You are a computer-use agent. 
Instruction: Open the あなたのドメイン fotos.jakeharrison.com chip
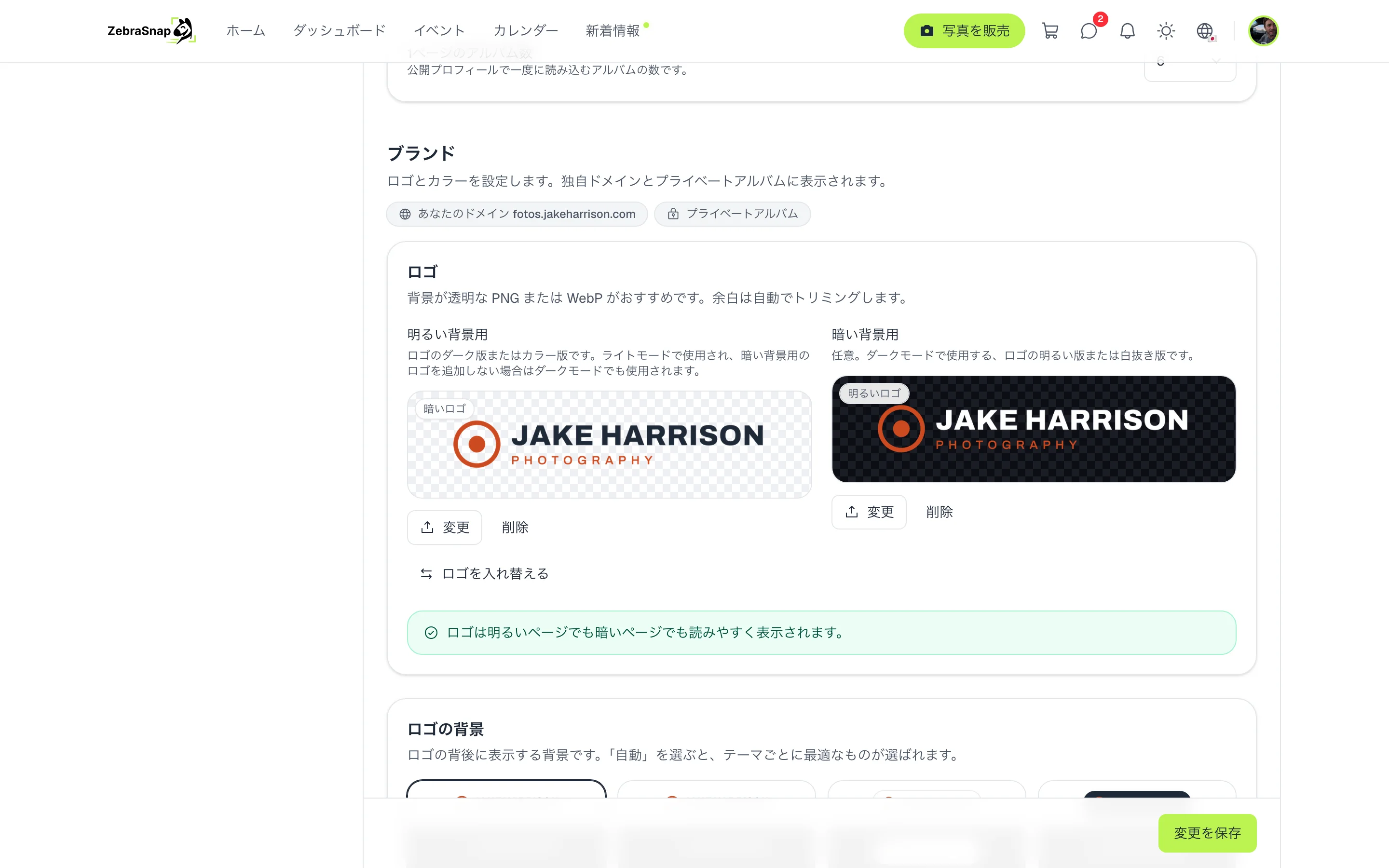(x=517, y=214)
